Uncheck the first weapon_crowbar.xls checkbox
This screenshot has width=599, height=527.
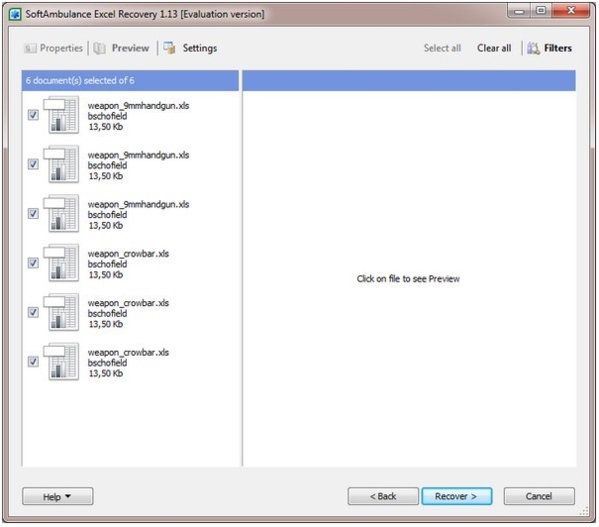[33, 262]
